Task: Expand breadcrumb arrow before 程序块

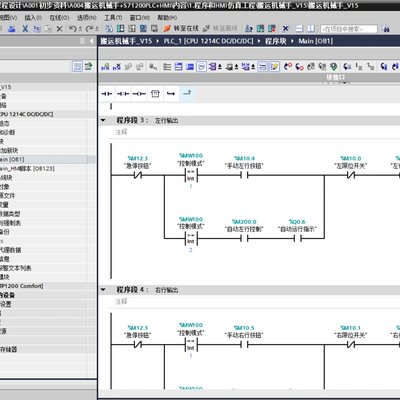Action: [x=259, y=41]
